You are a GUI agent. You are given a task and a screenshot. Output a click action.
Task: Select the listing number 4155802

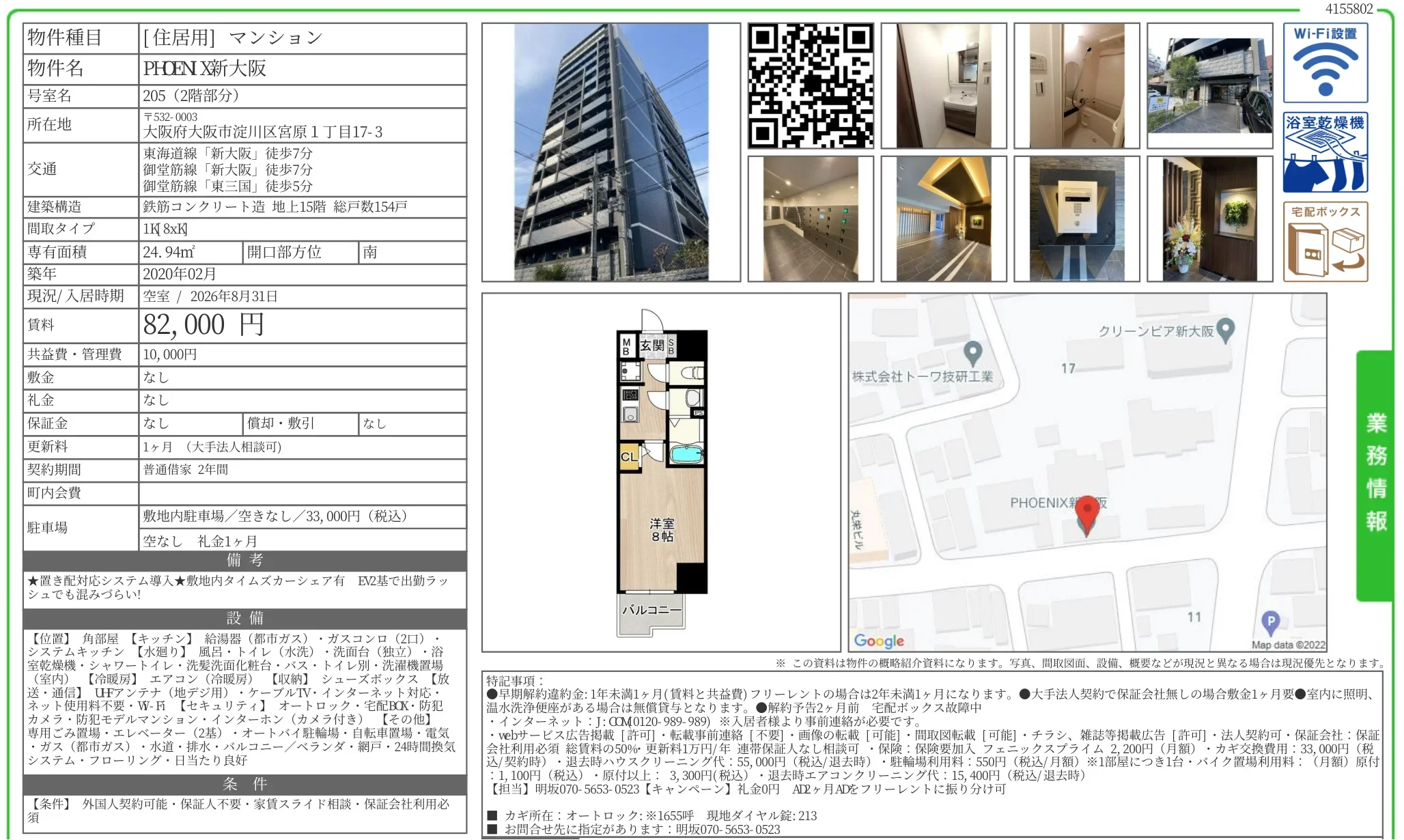(x=1349, y=9)
